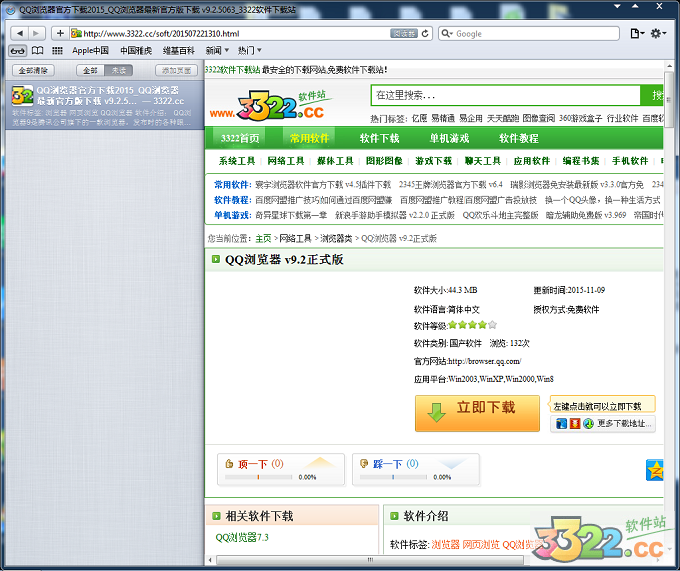
Task: Open the 编程书集 category
Action: 581,161
